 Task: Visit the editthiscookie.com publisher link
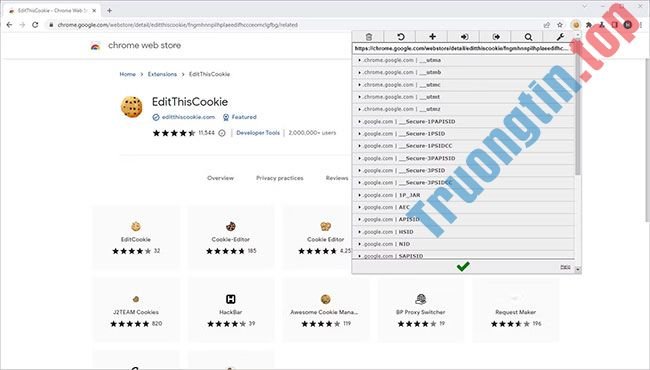(x=188, y=117)
